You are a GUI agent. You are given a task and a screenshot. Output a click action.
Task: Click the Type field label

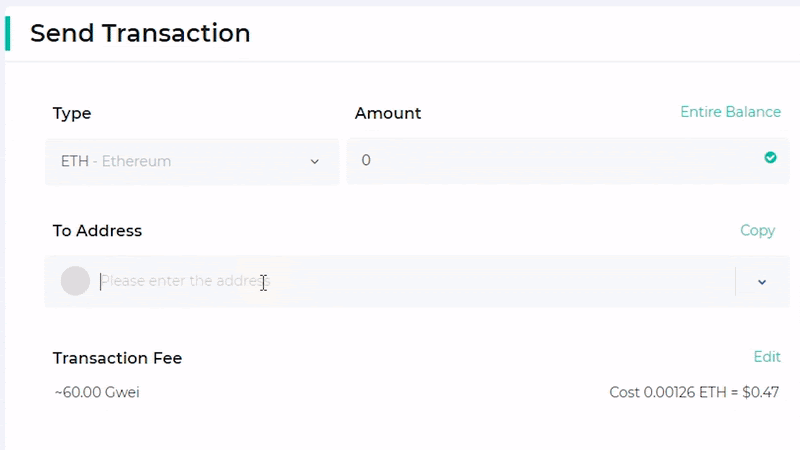(x=72, y=113)
